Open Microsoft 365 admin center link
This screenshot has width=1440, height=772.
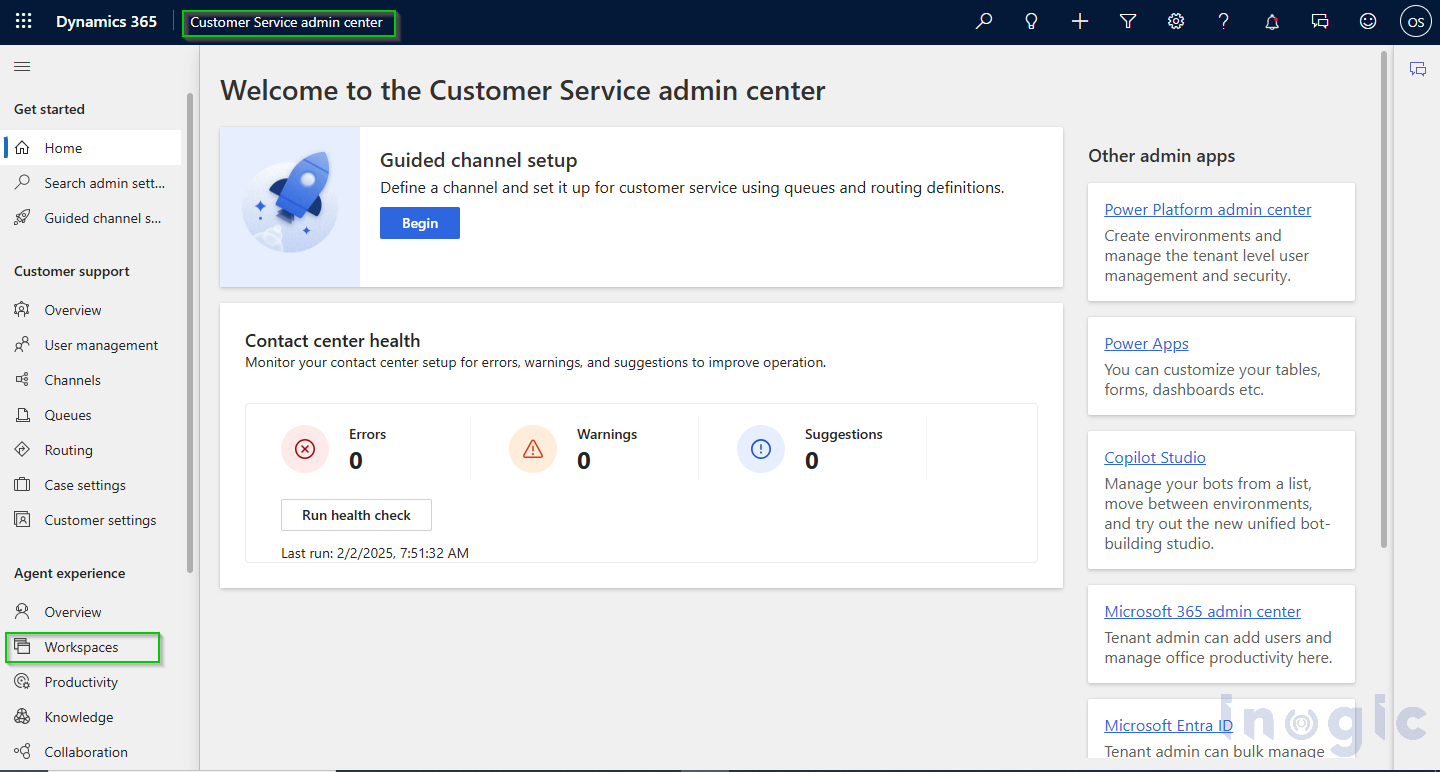point(1203,611)
